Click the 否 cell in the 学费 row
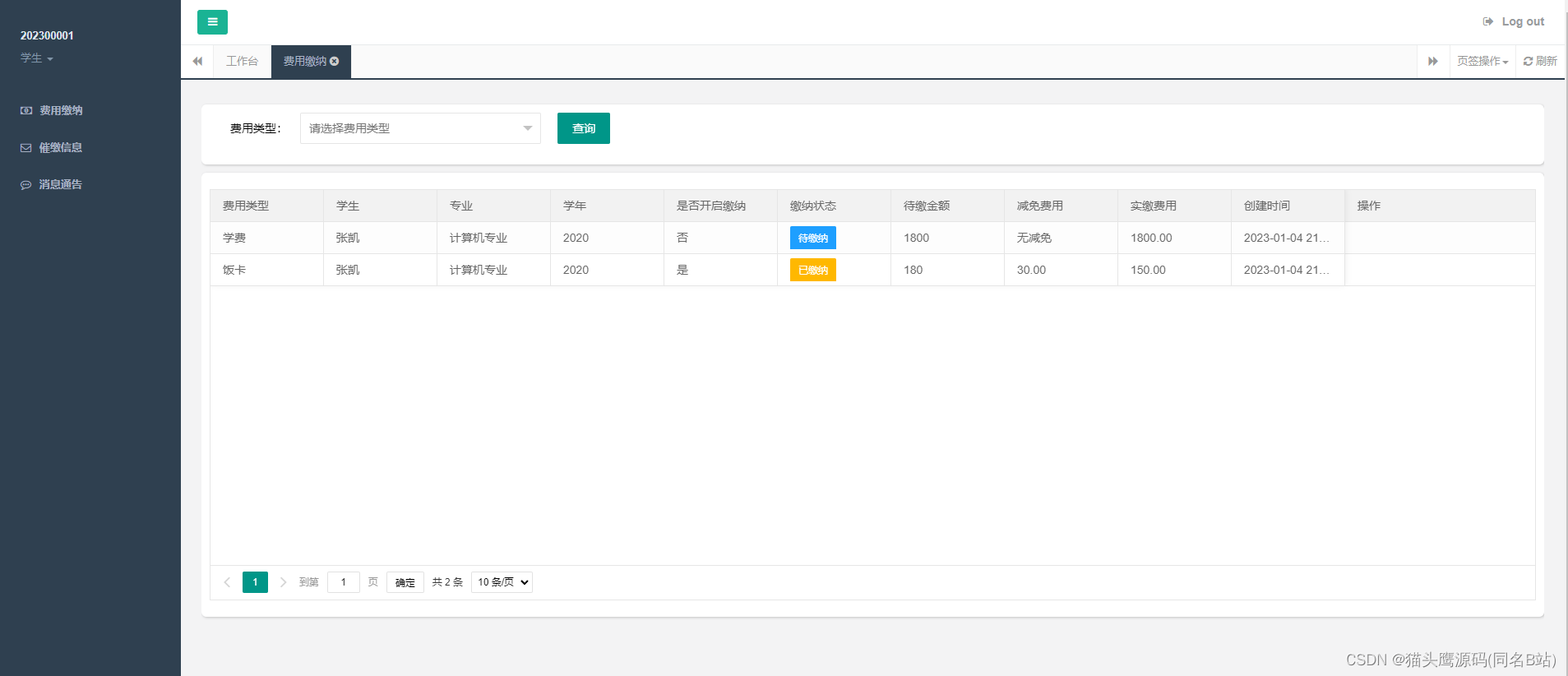 click(x=721, y=238)
